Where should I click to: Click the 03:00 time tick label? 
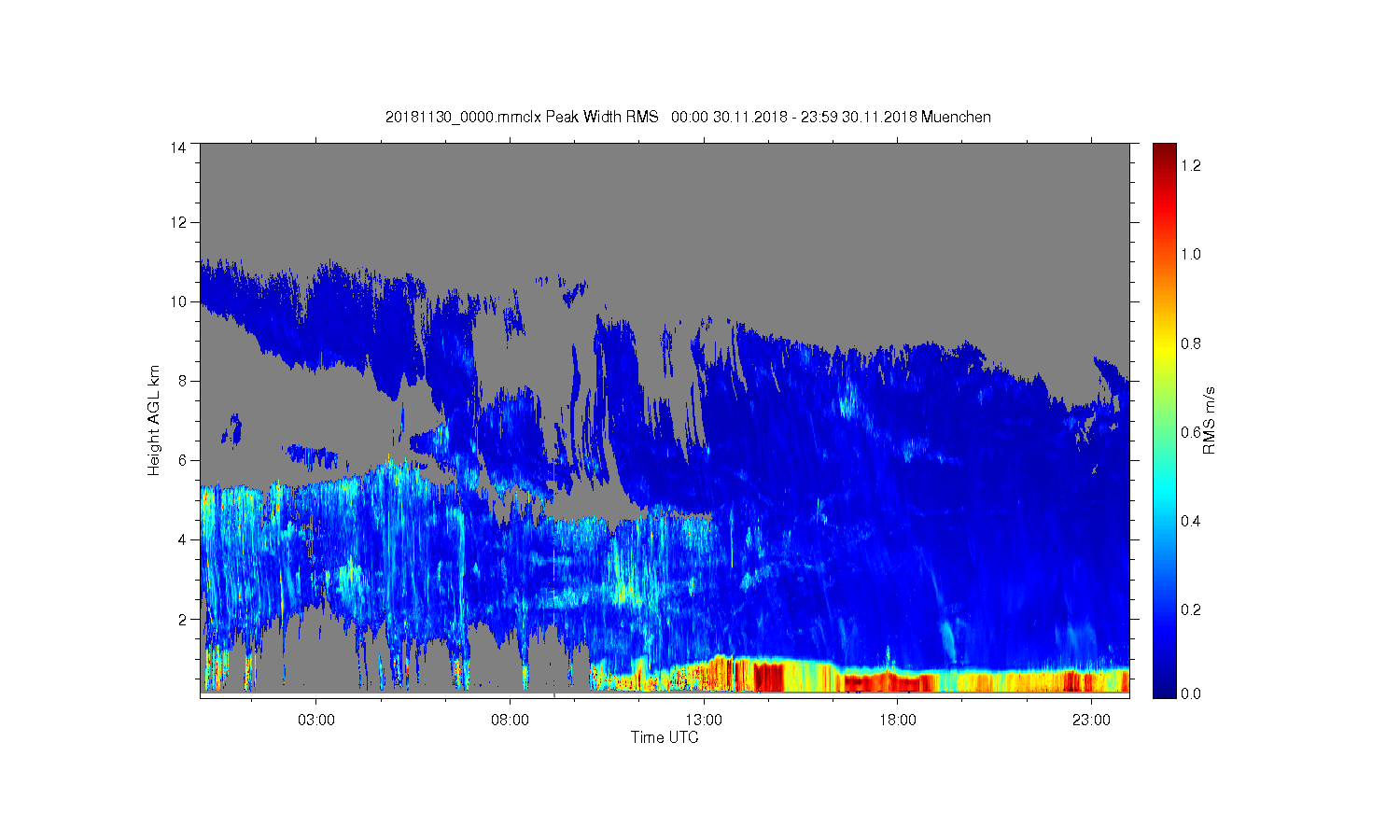[x=315, y=721]
